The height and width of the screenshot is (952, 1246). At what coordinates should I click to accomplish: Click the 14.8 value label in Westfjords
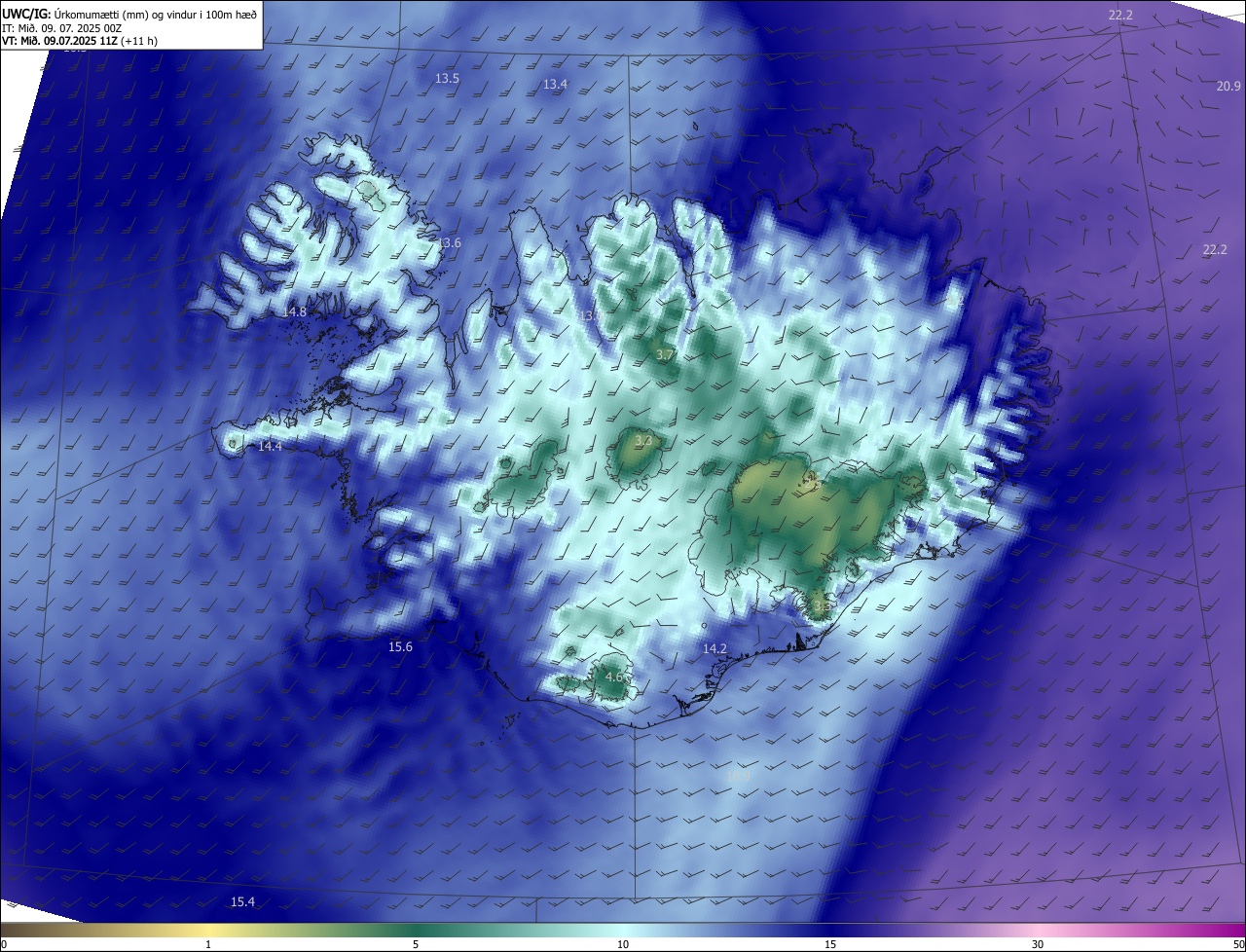pyautogui.click(x=294, y=311)
